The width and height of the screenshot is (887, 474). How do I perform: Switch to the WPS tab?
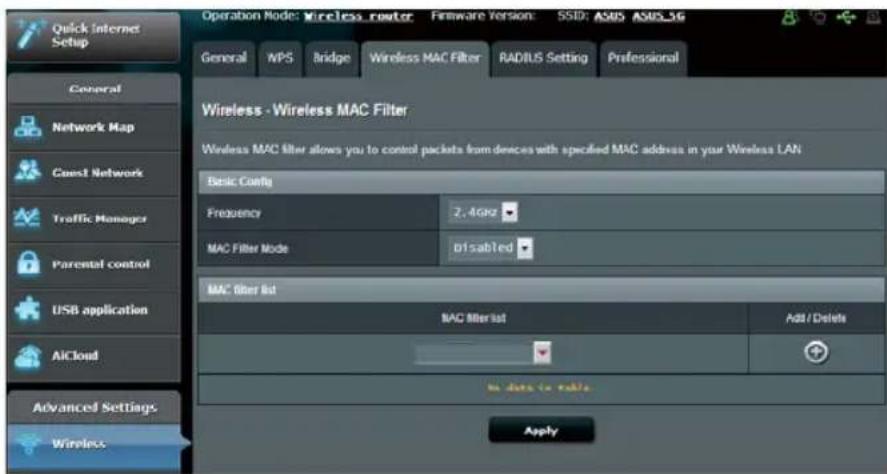point(280,58)
